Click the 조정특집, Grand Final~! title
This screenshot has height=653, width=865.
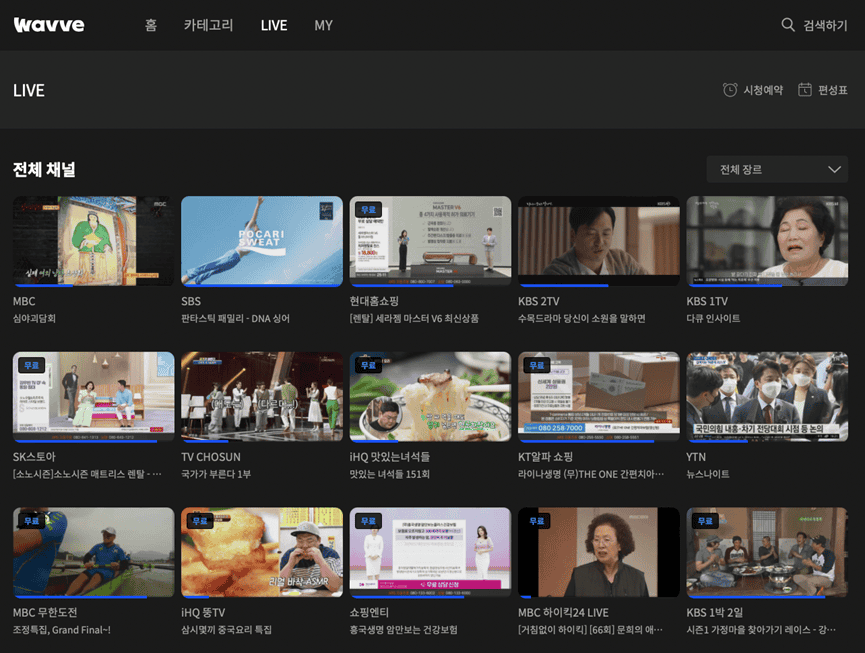coord(62,630)
